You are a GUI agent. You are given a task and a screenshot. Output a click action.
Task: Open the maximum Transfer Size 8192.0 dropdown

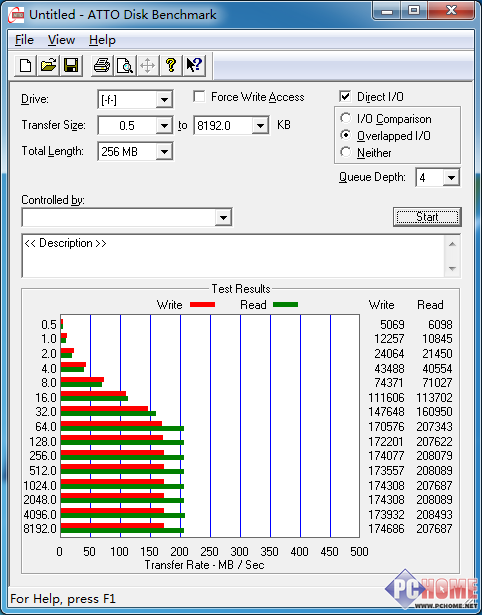pos(260,126)
